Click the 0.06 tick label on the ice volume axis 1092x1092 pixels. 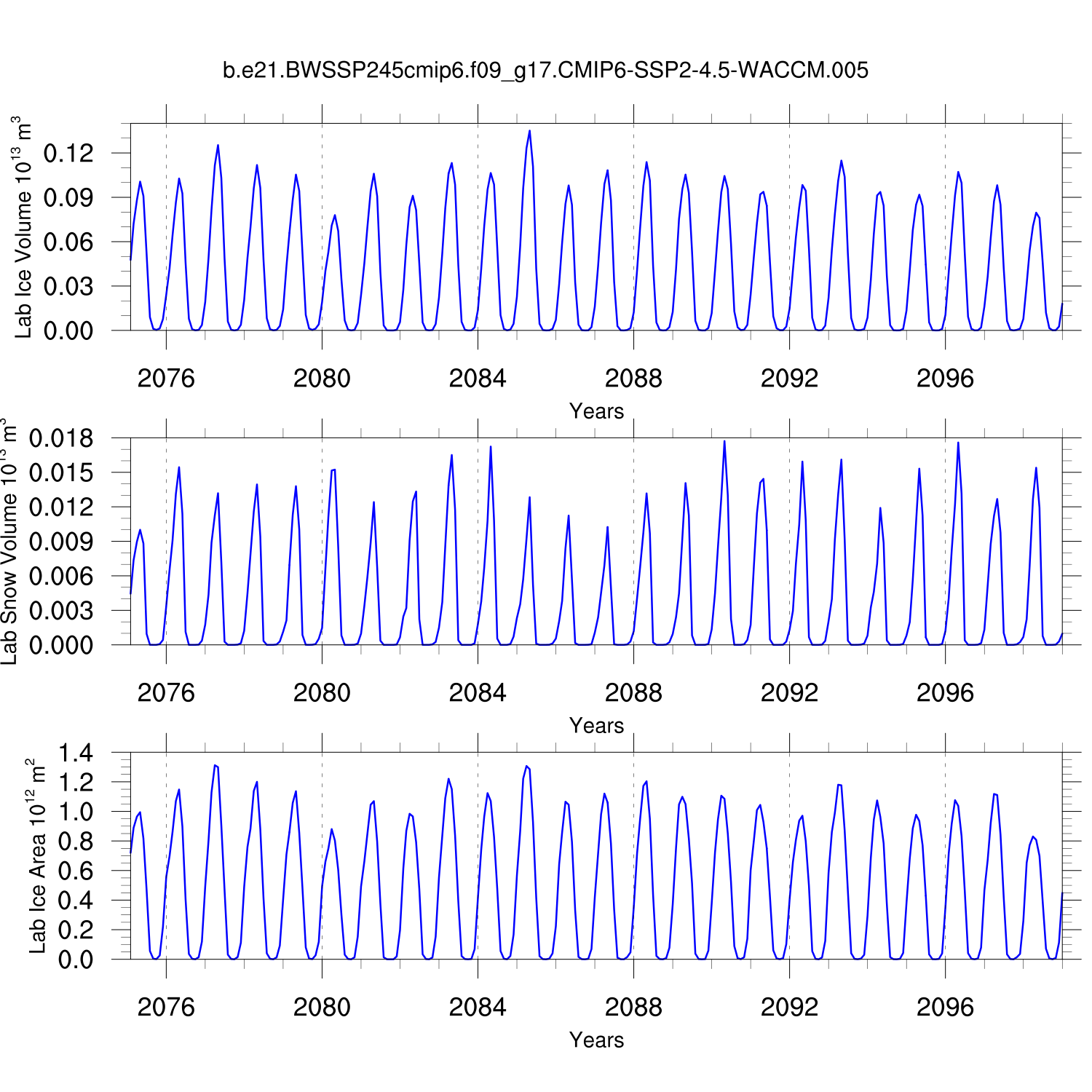click(68, 242)
